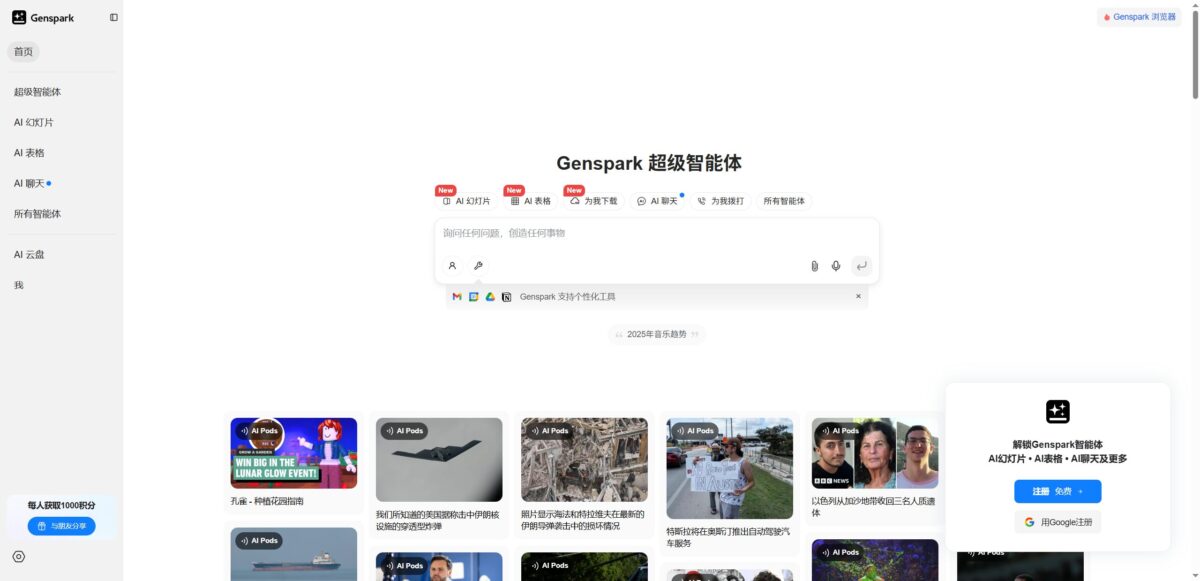
Task: Click the 注册 免费 button
Action: click(1058, 491)
